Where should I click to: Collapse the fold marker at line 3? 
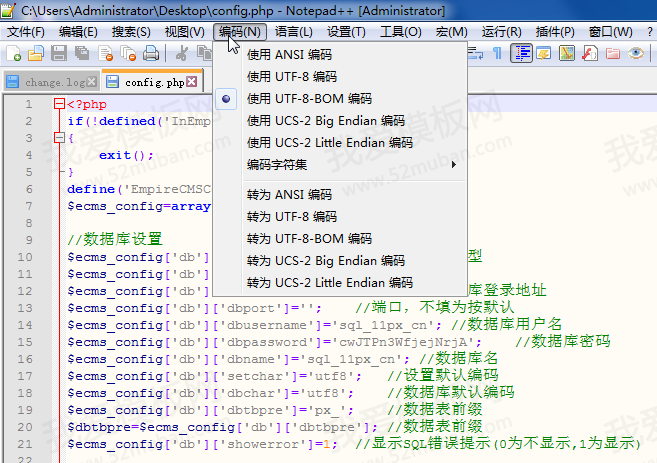click(x=59, y=137)
